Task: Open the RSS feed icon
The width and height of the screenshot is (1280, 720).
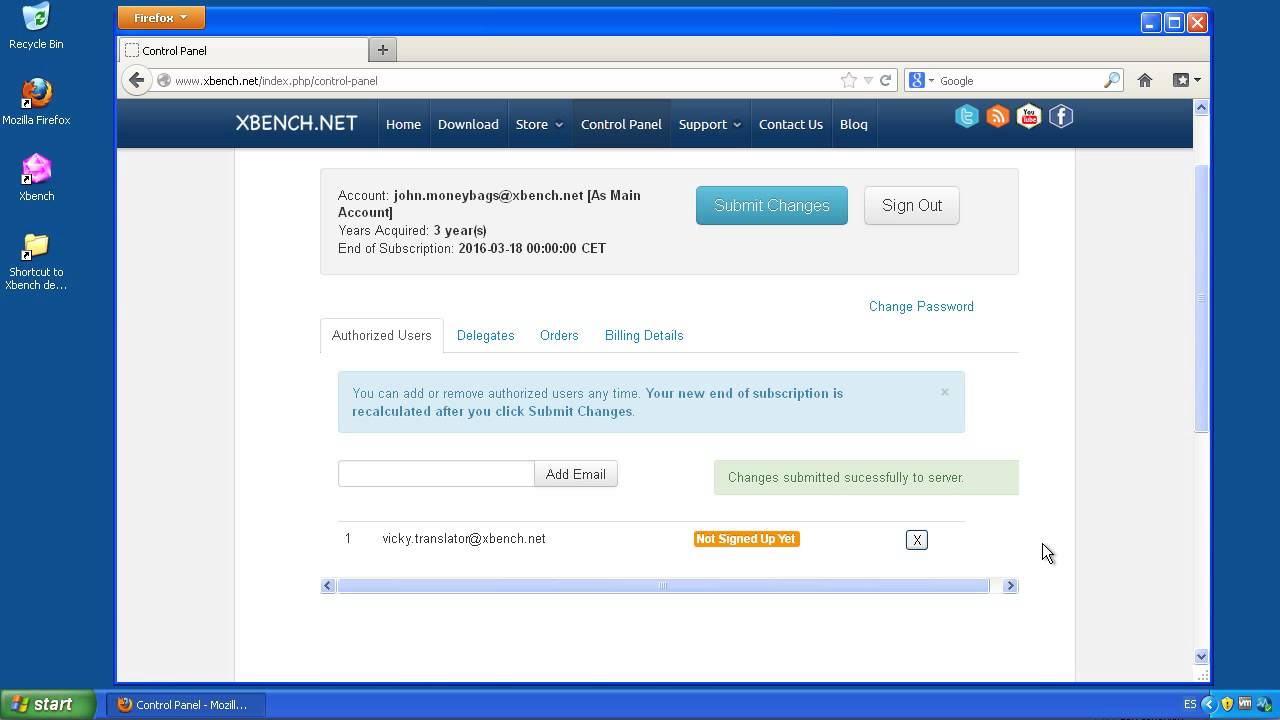Action: [x=998, y=117]
